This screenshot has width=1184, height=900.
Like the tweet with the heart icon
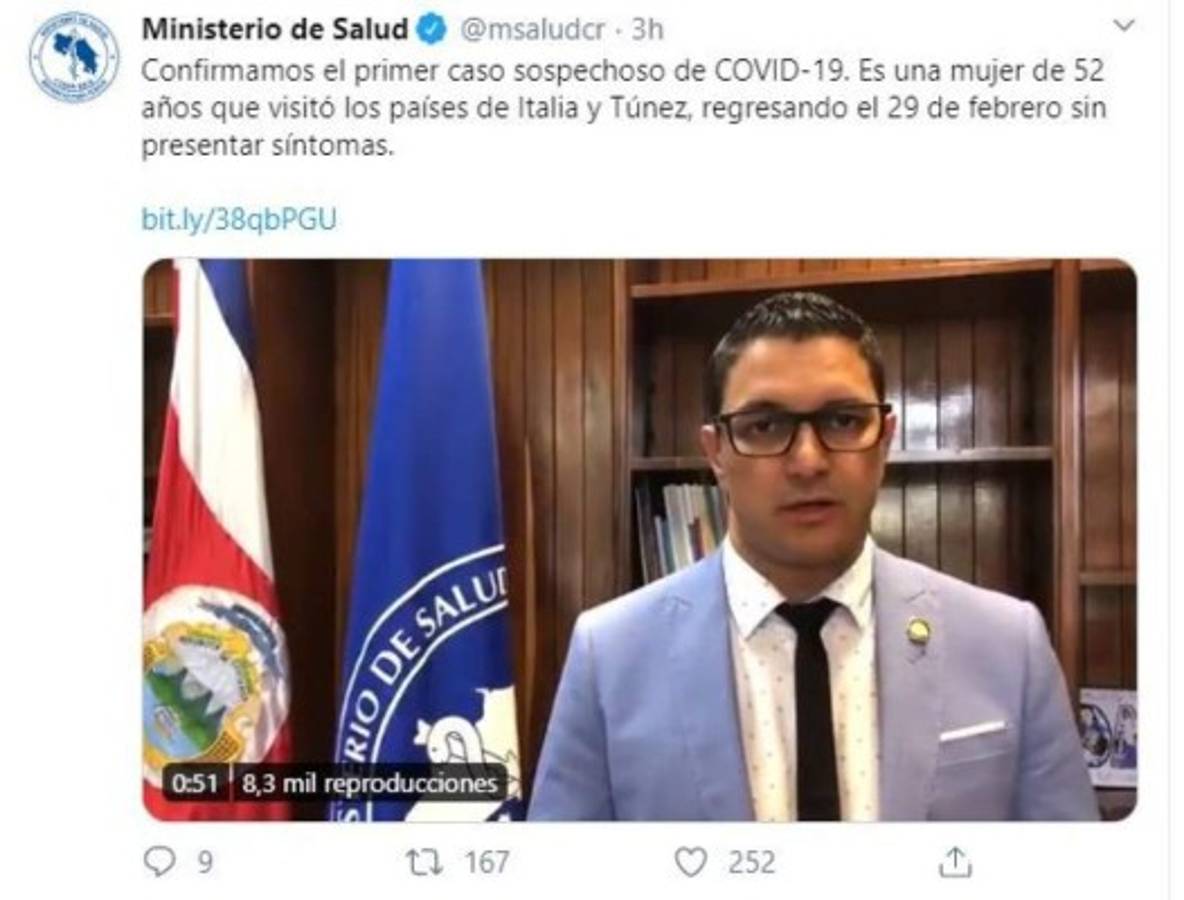[x=690, y=861]
